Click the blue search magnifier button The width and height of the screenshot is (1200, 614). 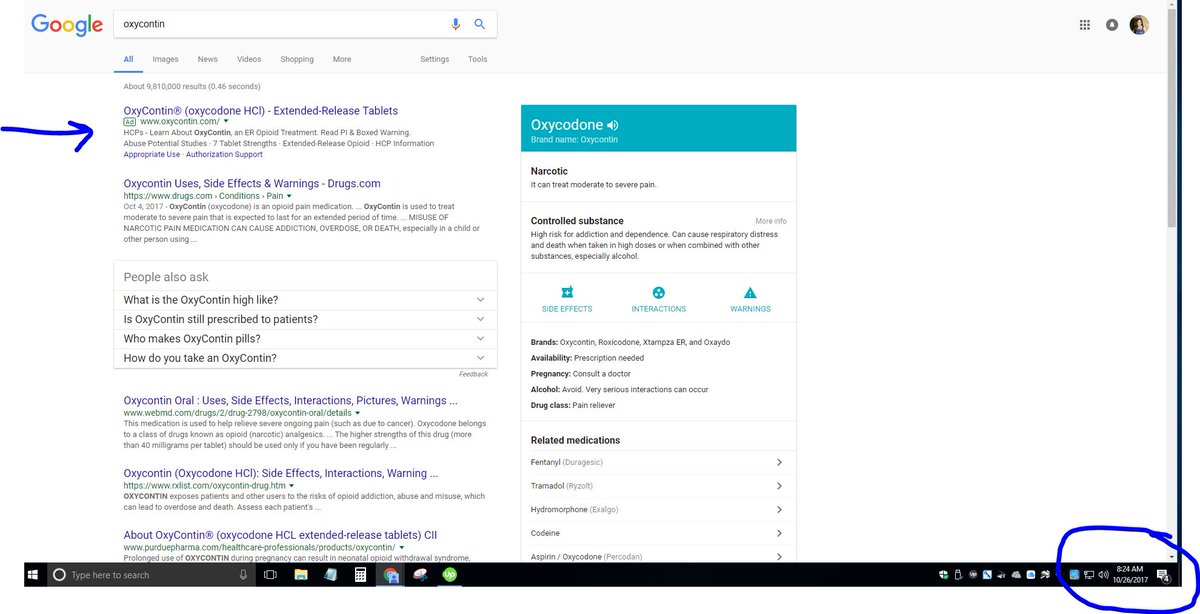479,24
